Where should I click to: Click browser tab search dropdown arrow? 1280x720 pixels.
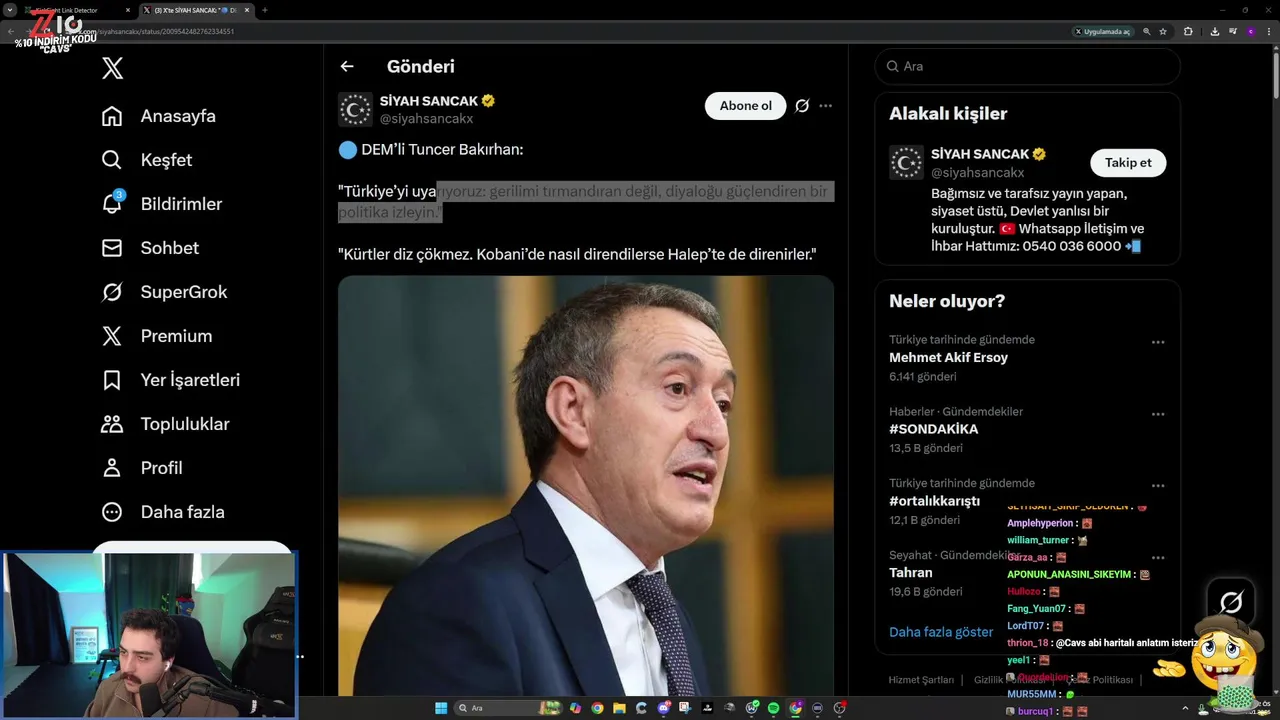(10, 10)
